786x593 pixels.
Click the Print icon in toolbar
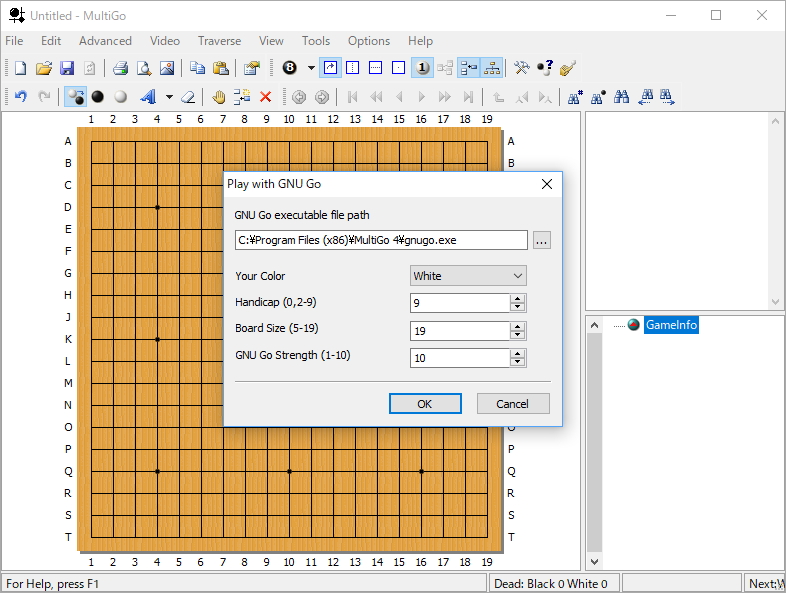pyautogui.click(x=120, y=68)
